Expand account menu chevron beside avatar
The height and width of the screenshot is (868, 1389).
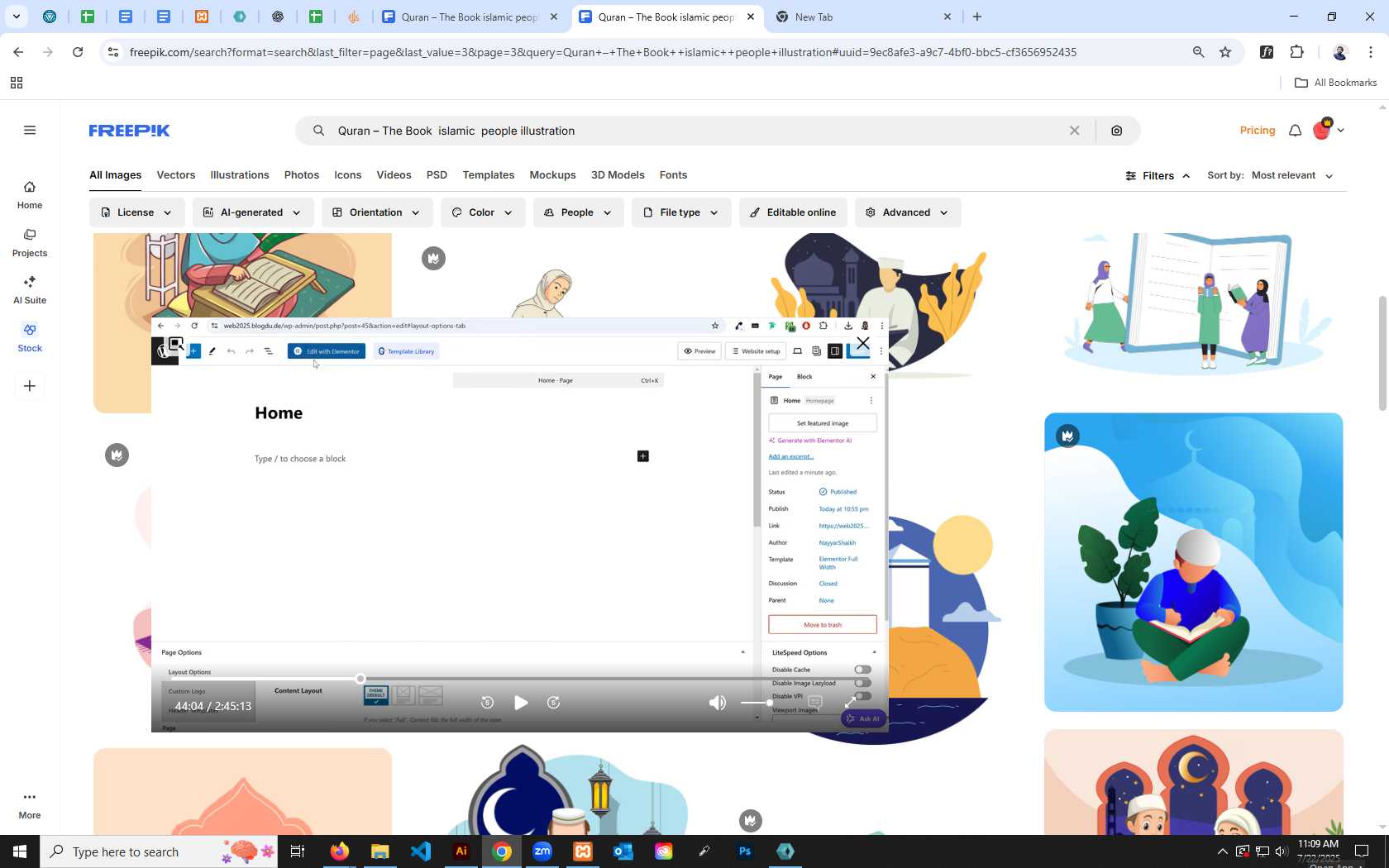(x=1341, y=130)
